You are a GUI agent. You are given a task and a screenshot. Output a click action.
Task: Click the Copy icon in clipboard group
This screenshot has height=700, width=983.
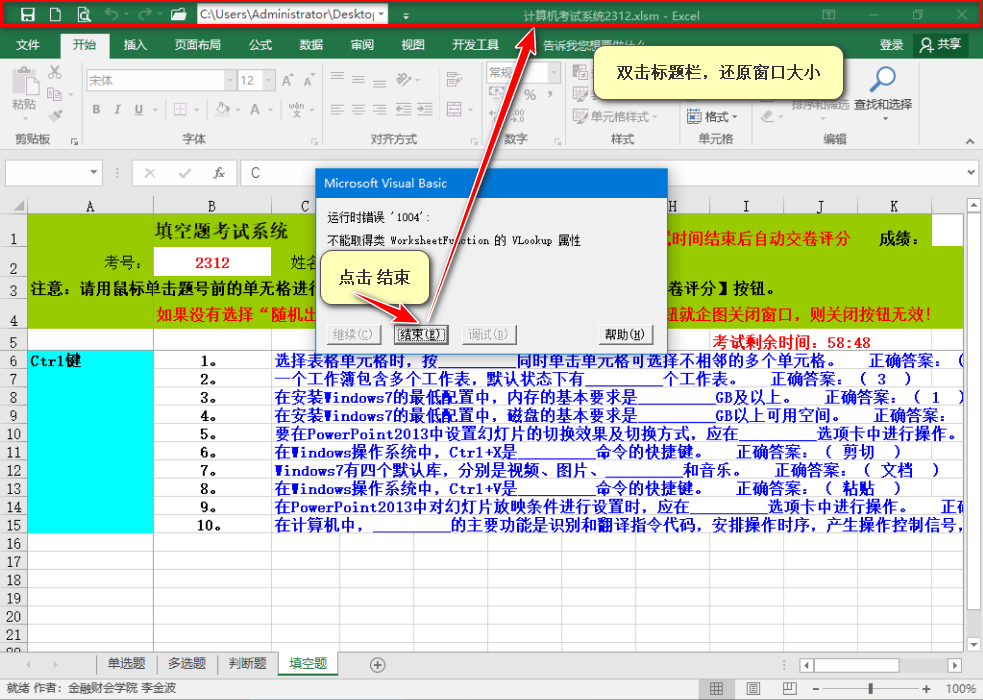pos(55,94)
